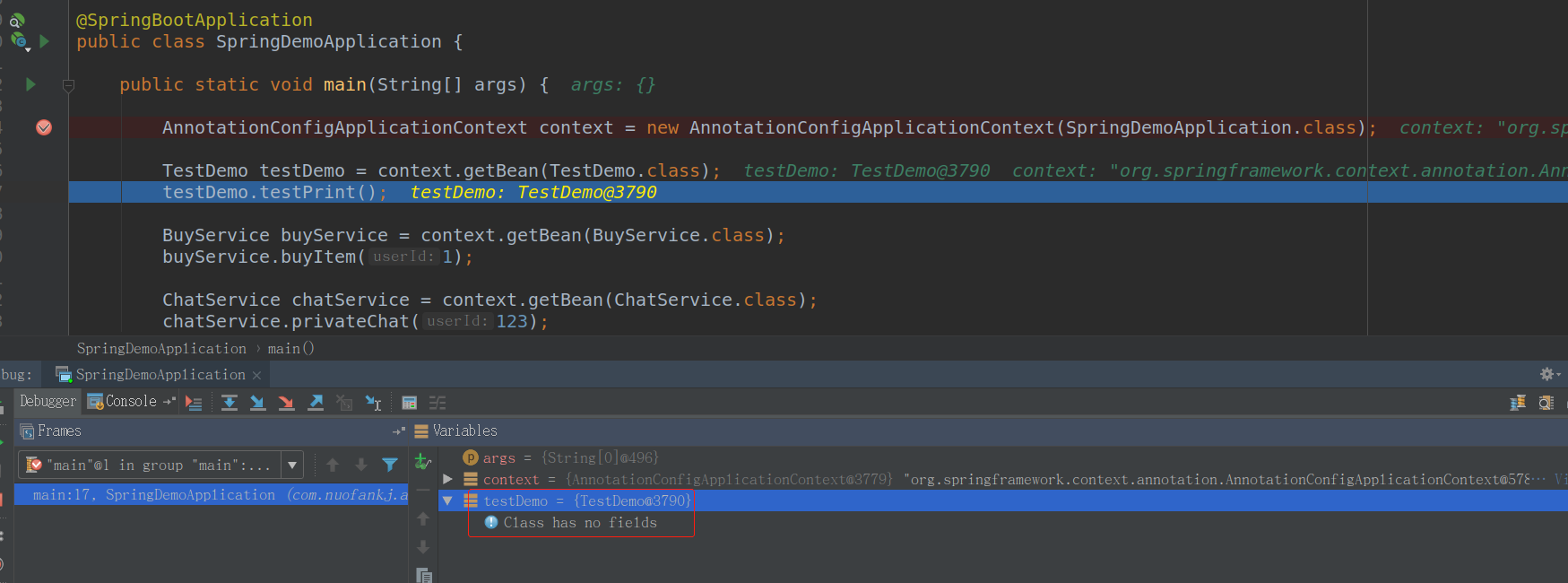Click the main() breadcrumb
Image resolution: width=1568 pixels, height=583 pixels.
point(290,348)
